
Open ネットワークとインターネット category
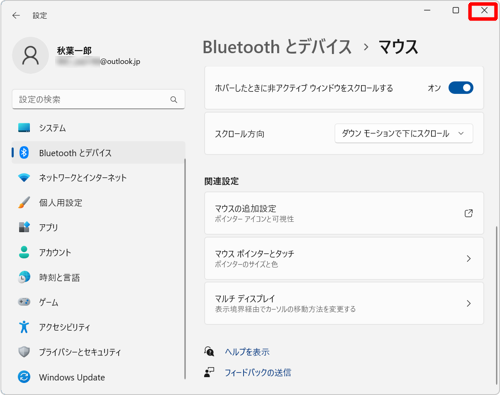tap(98, 177)
